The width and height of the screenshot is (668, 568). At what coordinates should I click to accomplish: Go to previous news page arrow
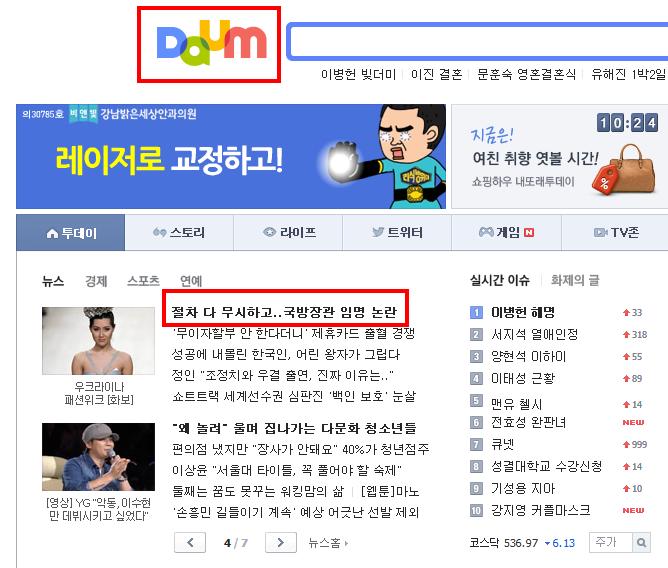tap(190, 542)
